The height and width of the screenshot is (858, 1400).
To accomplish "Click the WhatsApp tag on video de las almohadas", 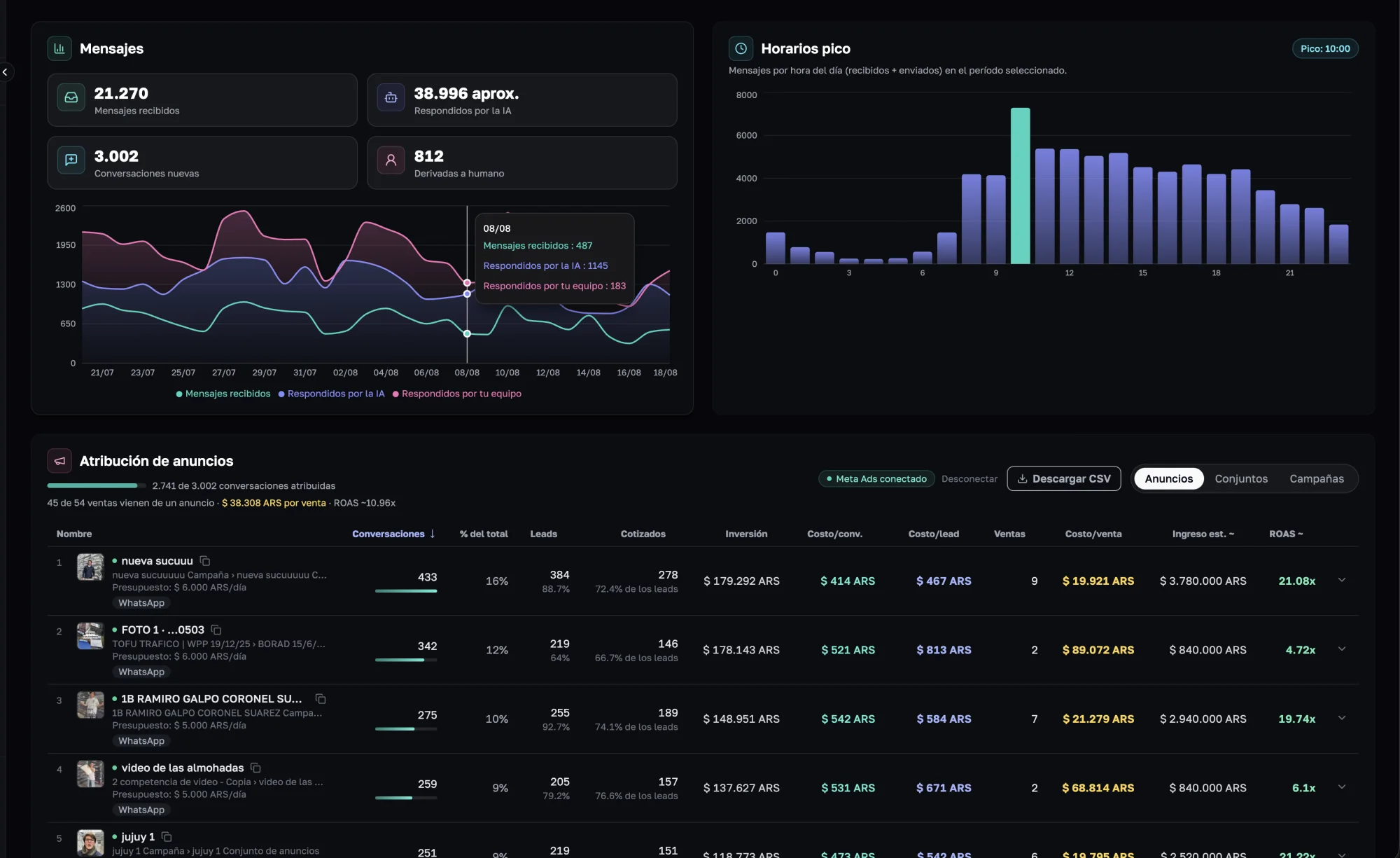I will click(141, 810).
